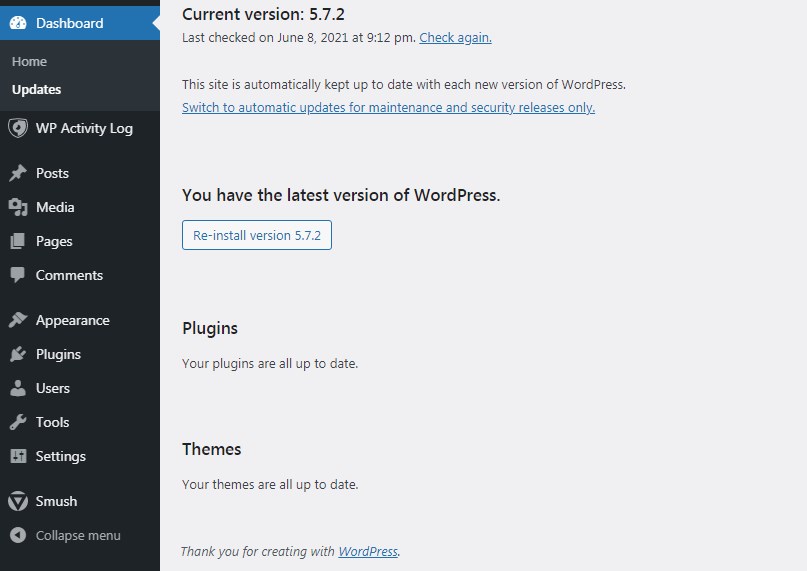Click the Appearance paintbrush icon
Viewport: 807px width, 571px height.
point(18,320)
